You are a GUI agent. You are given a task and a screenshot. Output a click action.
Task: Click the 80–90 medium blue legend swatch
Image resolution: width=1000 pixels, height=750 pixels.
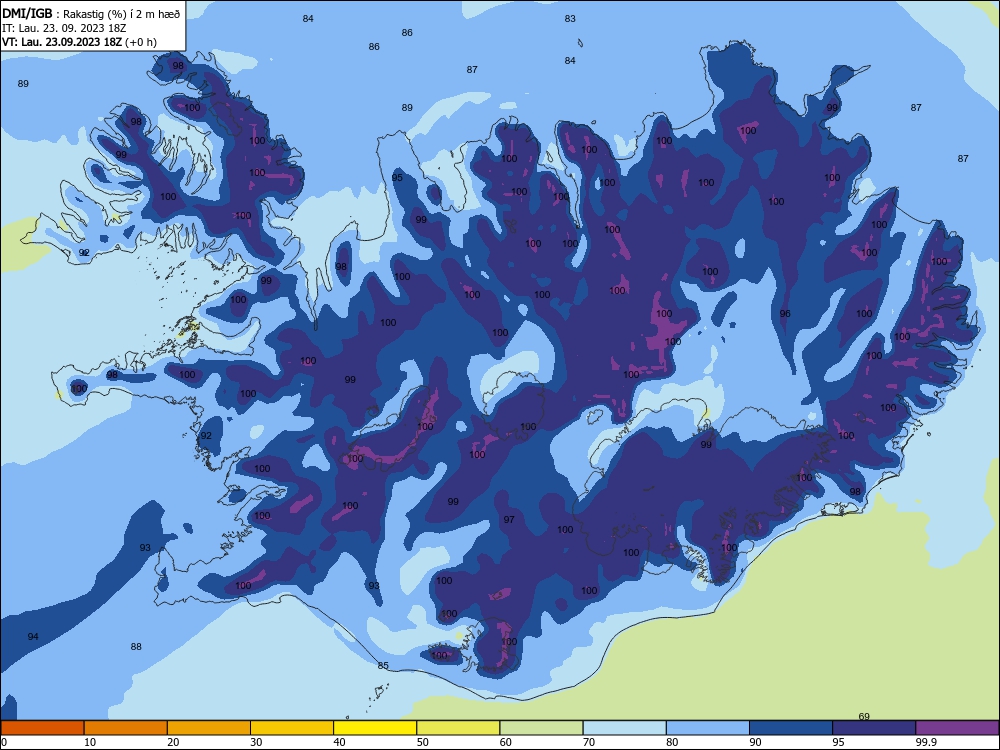pyautogui.click(x=708, y=728)
